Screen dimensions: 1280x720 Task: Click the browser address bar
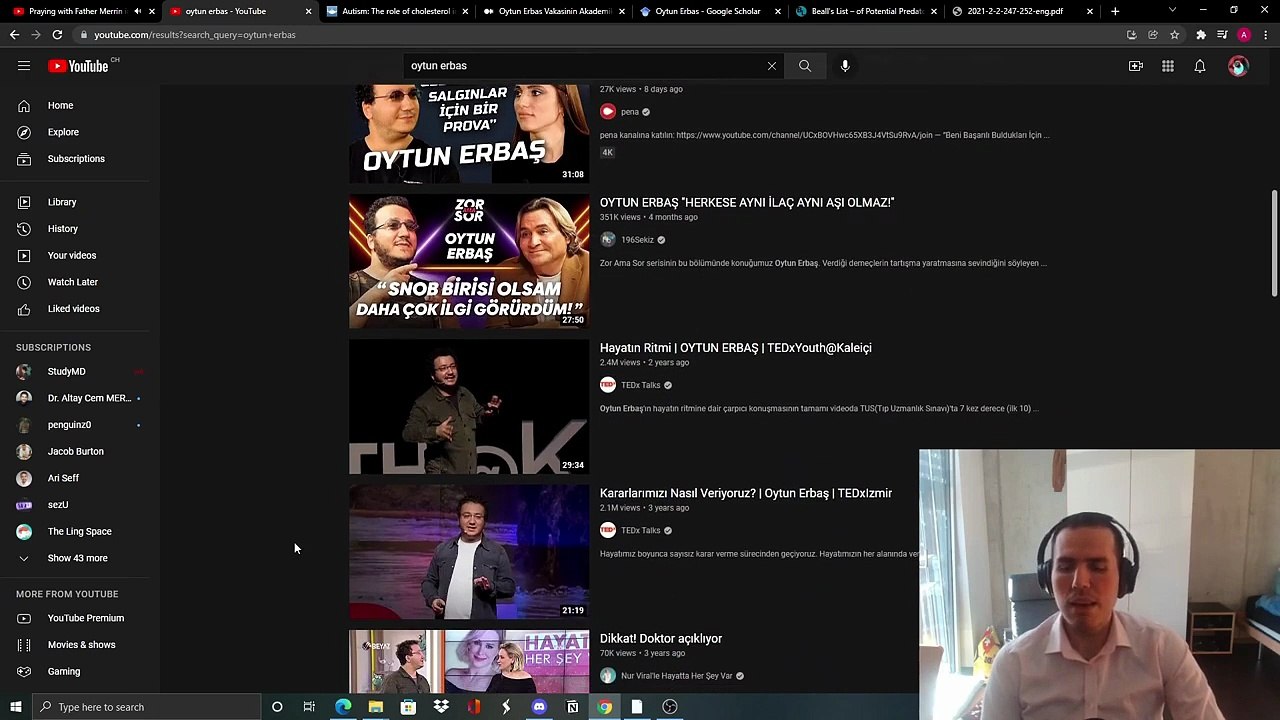pyautogui.click(x=600, y=35)
